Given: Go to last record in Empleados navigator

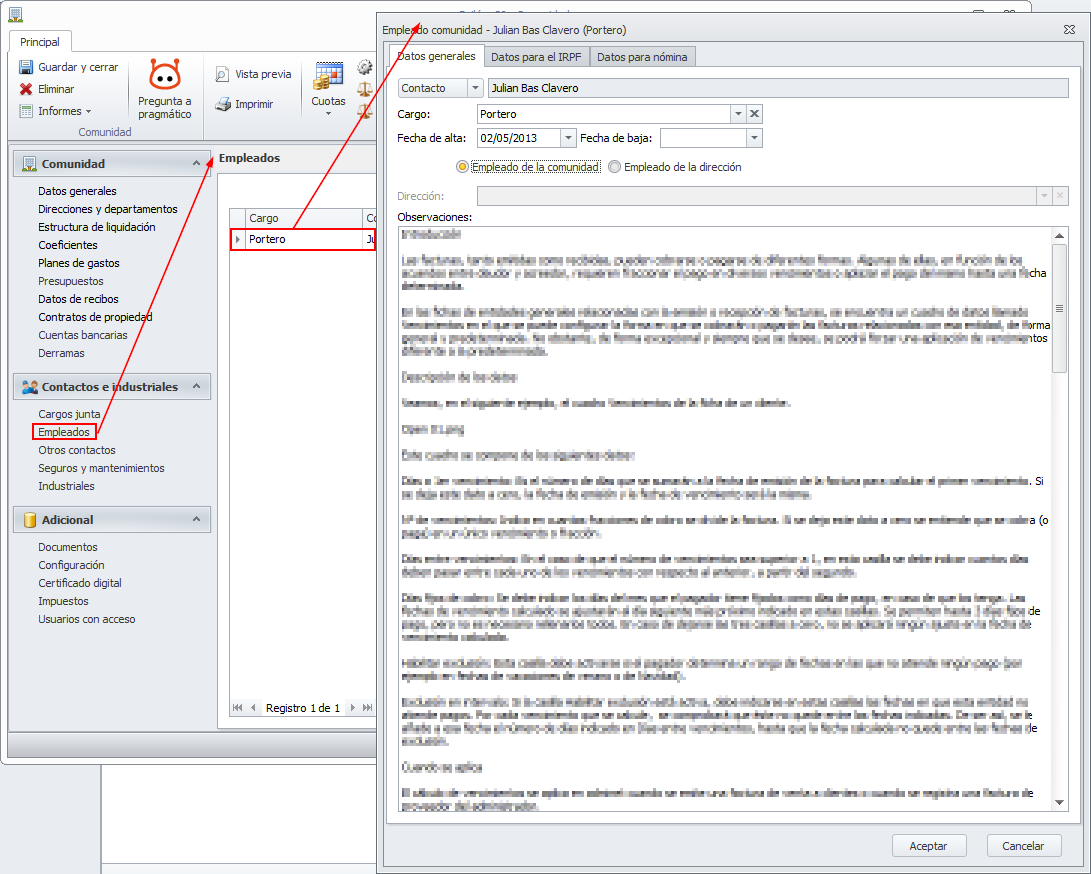Looking at the screenshot, I should (367, 708).
